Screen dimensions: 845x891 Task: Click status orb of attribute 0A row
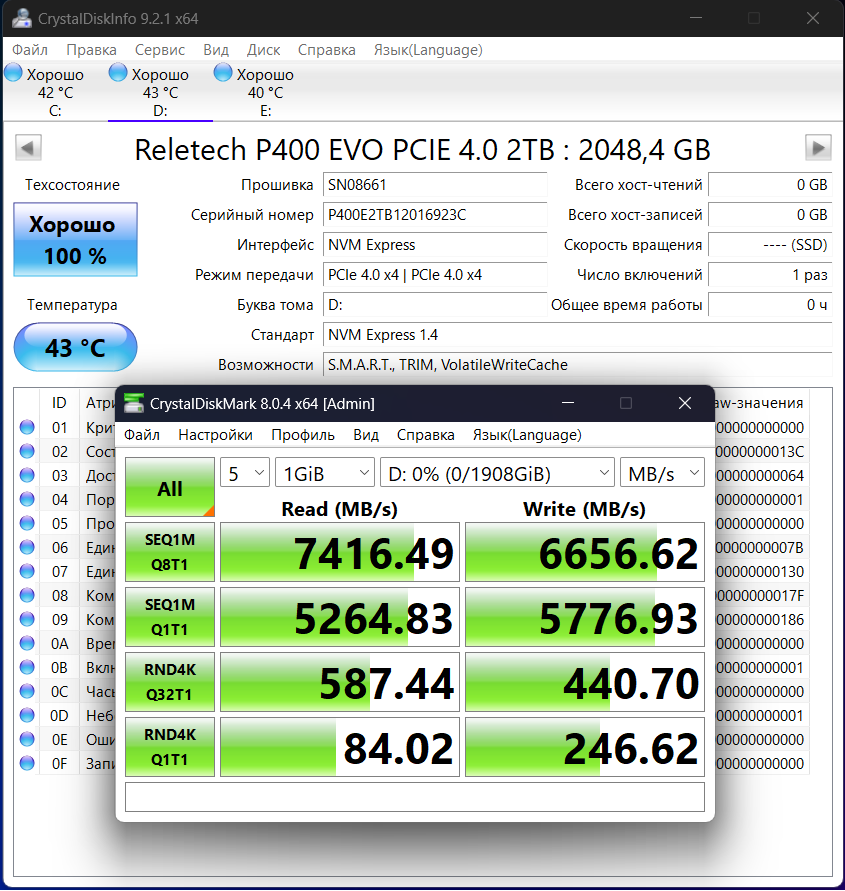(x=27, y=643)
